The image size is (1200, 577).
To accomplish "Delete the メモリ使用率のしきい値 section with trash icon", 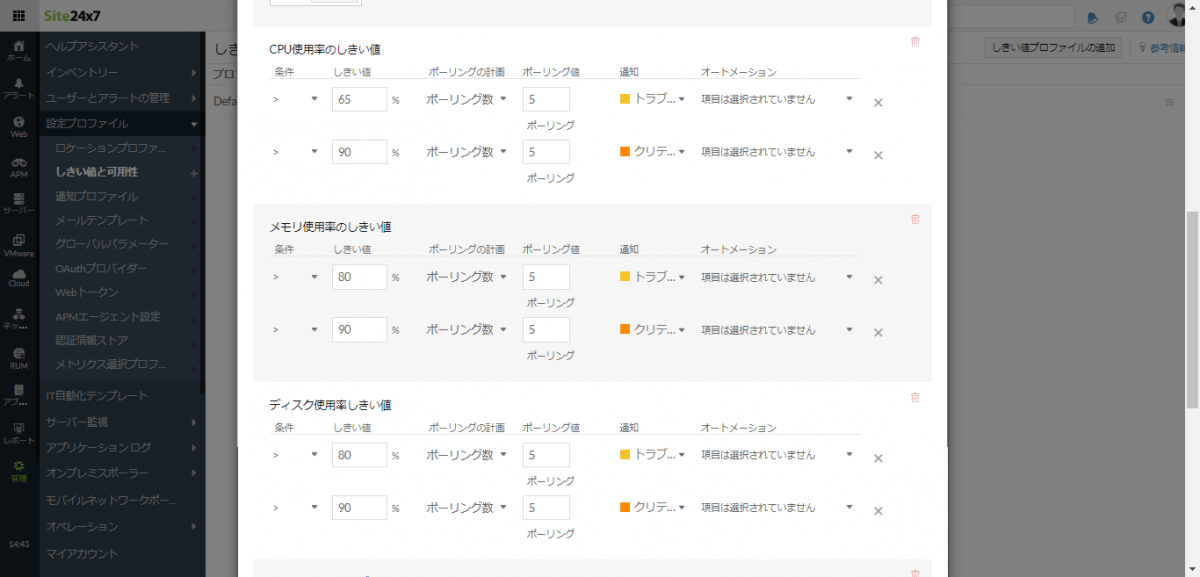I will click(x=914, y=219).
